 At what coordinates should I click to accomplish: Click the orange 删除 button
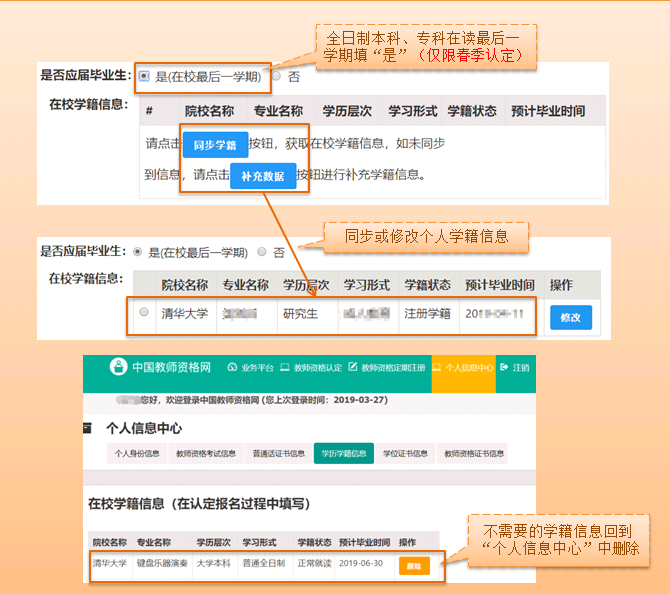[x=413, y=565]
